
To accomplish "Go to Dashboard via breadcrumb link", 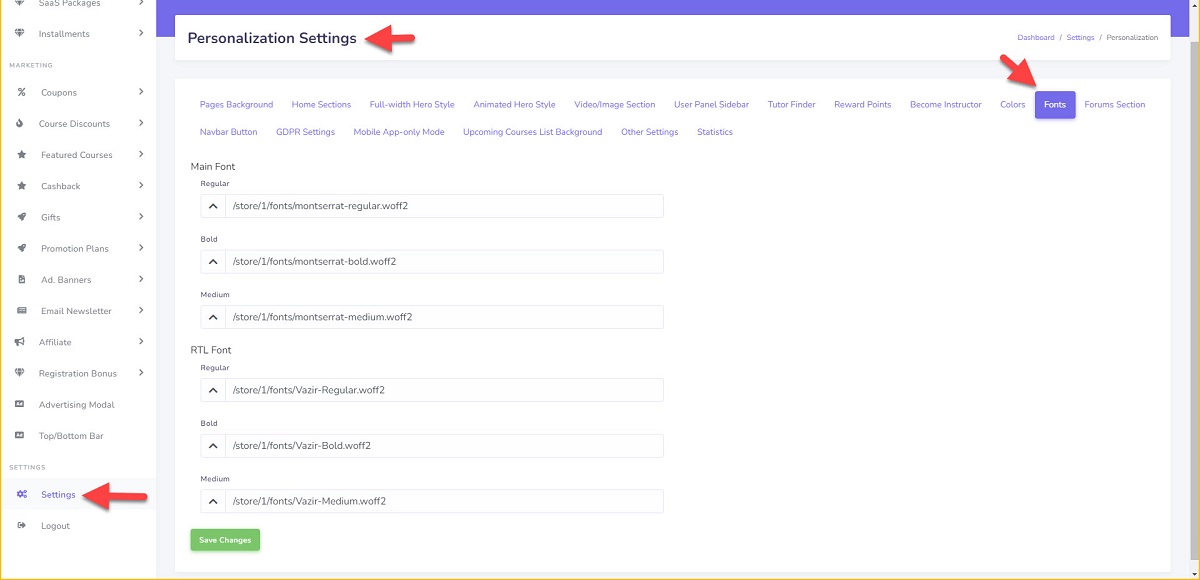I will point(1035,38).
